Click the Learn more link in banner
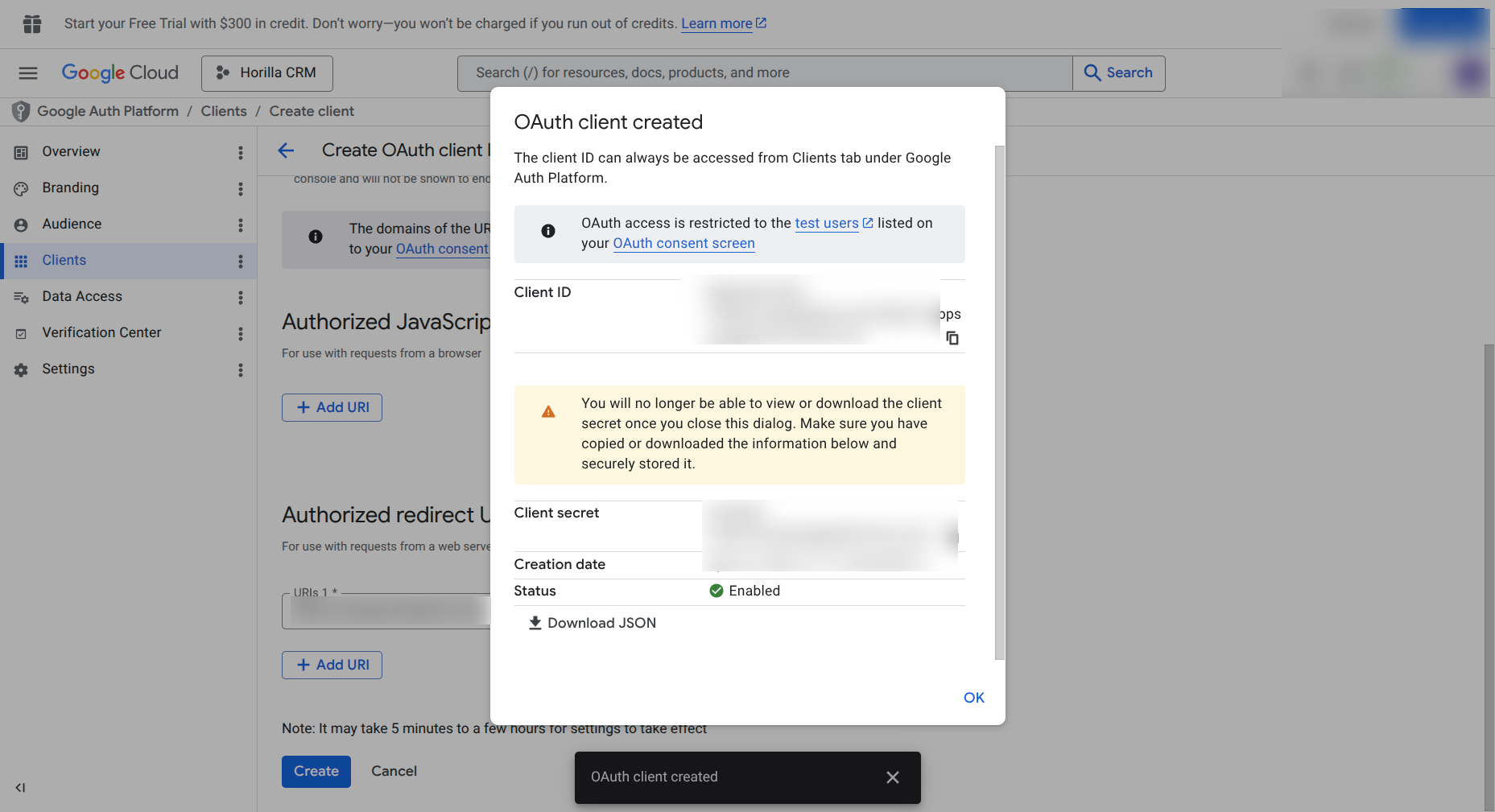 [x=724, y=23]
